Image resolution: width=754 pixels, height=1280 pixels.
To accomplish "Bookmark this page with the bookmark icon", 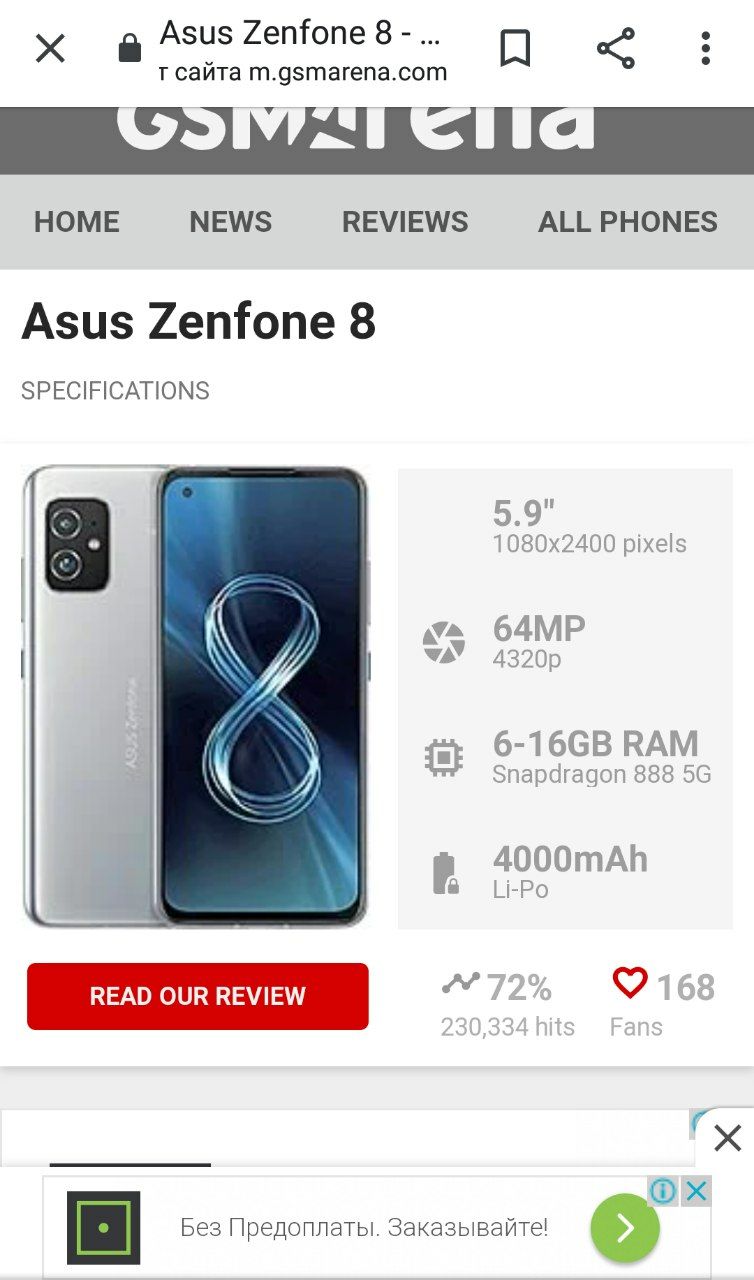I will tap(515, 48).
